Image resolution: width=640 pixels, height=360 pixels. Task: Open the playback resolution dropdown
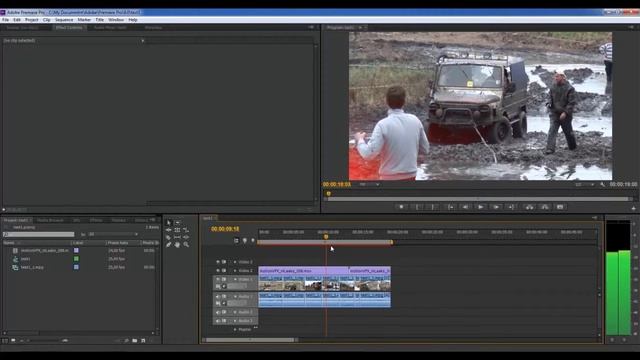[x=584, y=184]
